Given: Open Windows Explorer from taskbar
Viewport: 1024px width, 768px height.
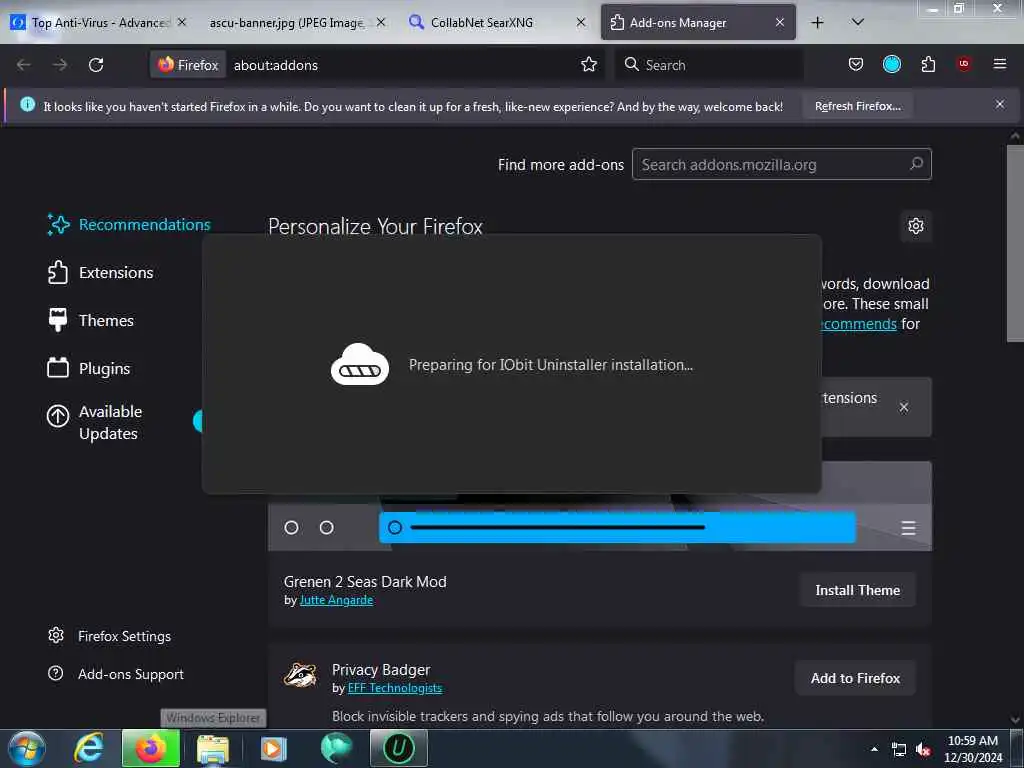Looking at the screenshot, I should pyautogui.click(x=213, y=748).
